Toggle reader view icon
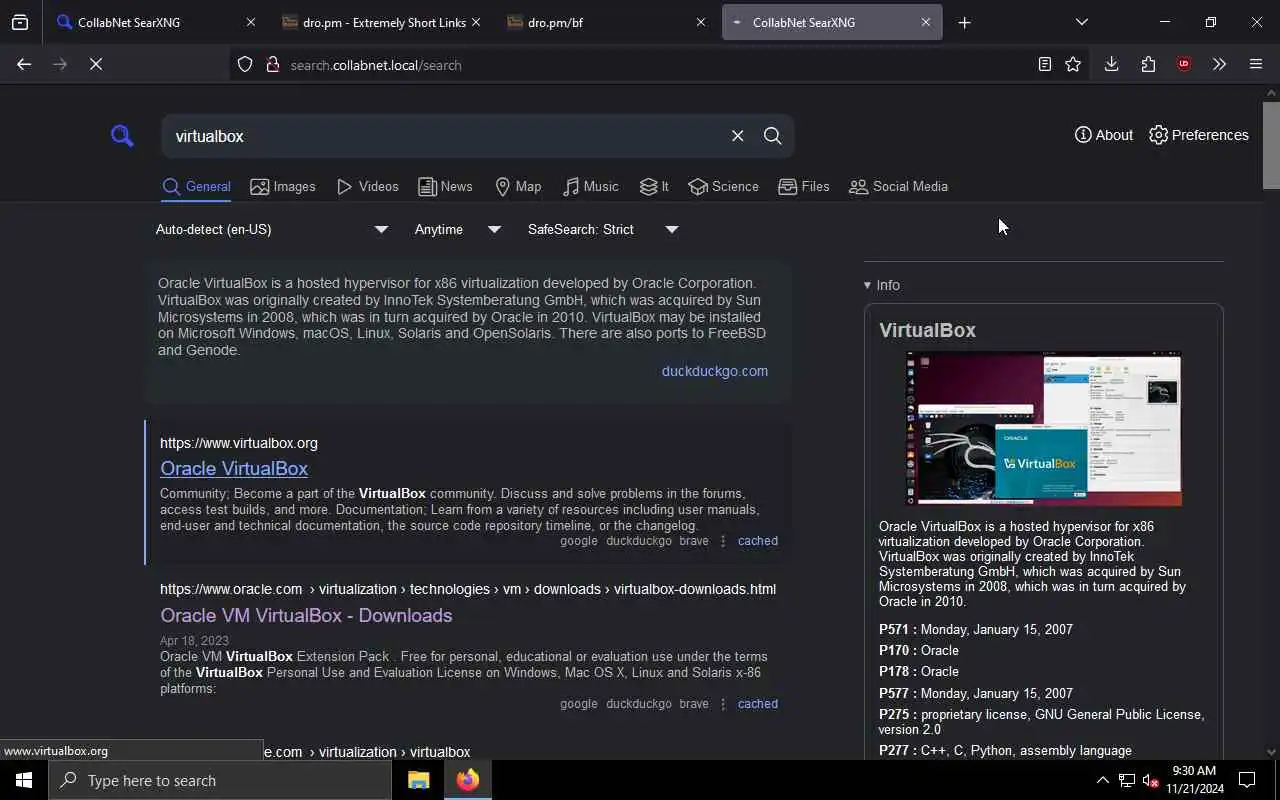The height and width of the screenshot is (800, 1280). 1044,64
